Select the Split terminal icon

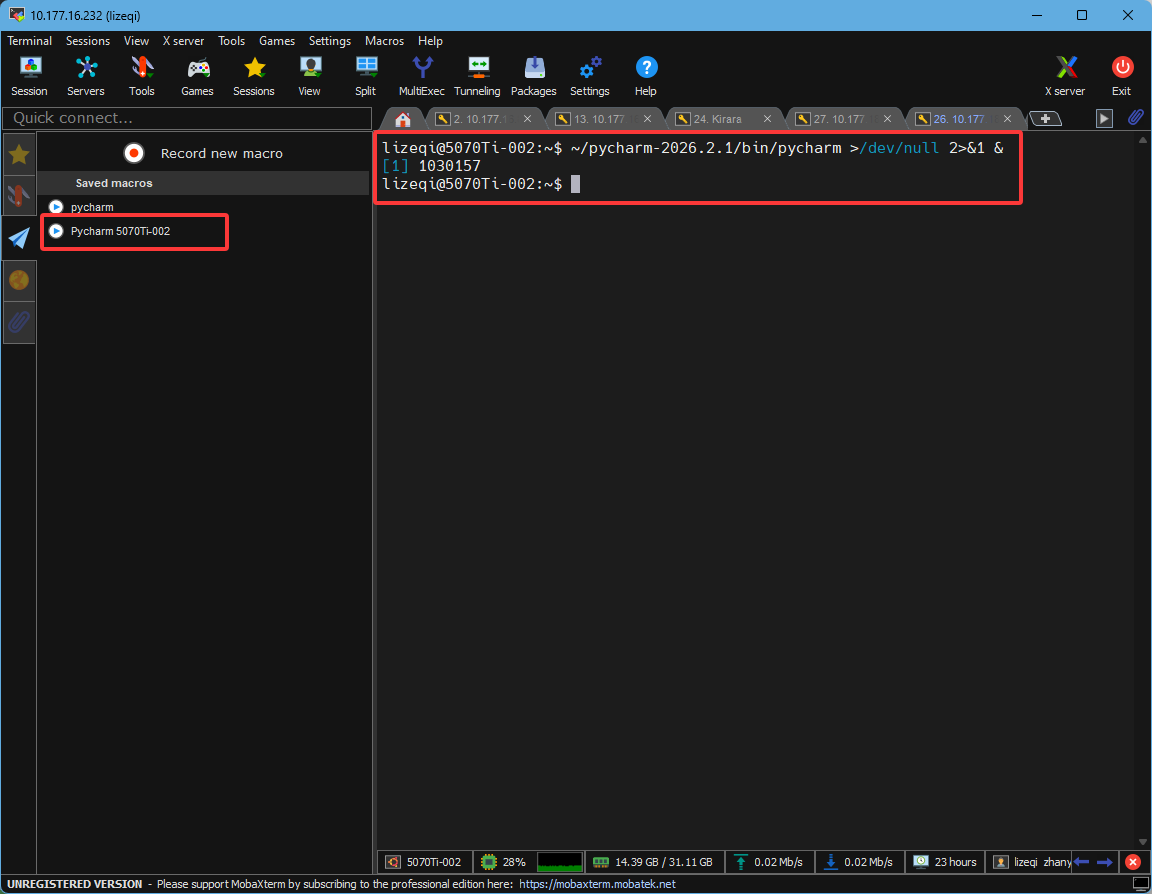pyautogui.click(x=365, y=76)
